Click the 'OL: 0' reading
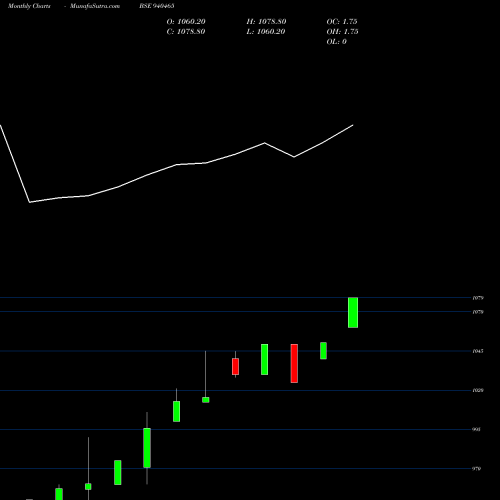Screen dimensions: 500x500 [x=337, y=42]
